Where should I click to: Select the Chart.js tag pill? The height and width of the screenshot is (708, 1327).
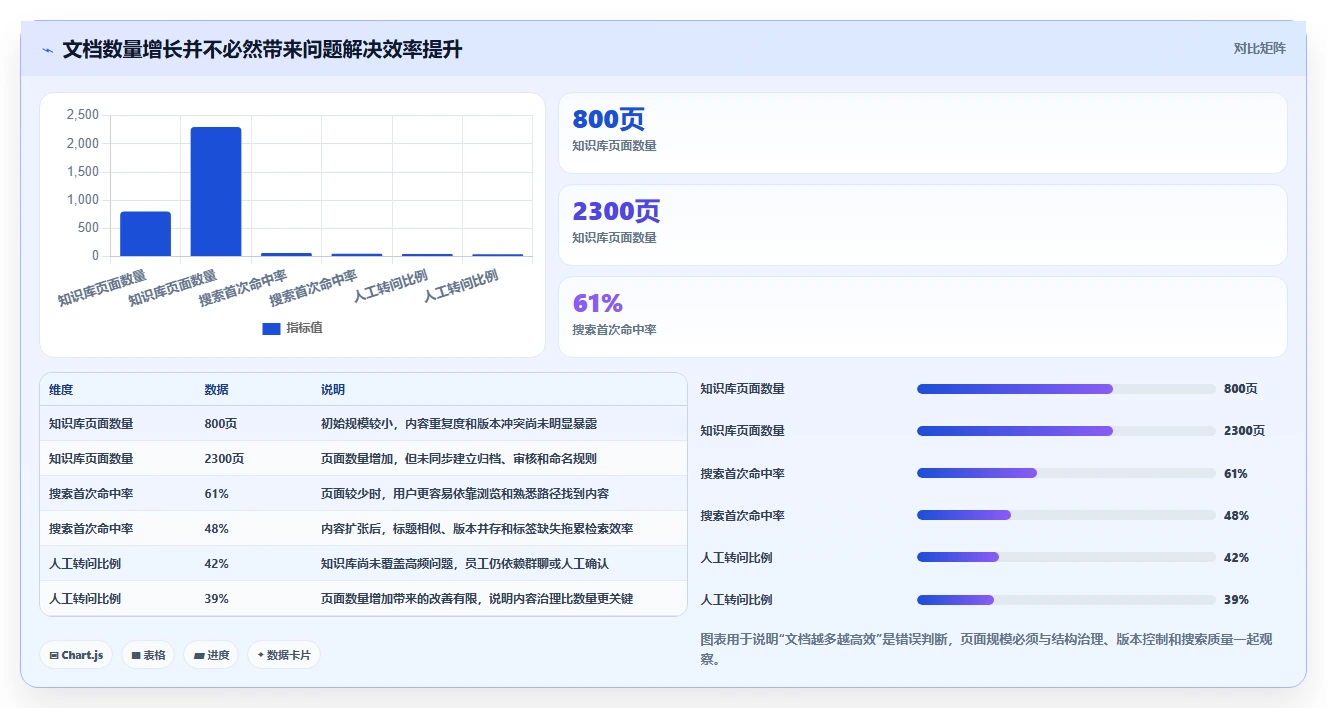76,655
